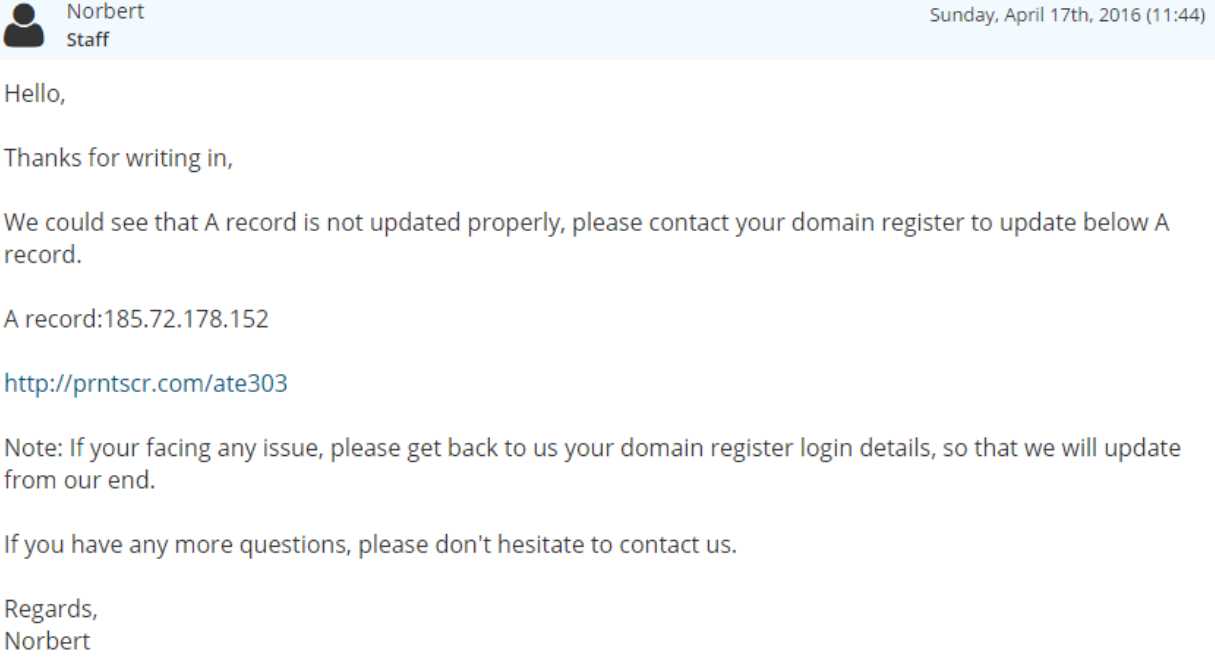Open the prntscr.com/ate303 screenshot link

click(146, 383)
